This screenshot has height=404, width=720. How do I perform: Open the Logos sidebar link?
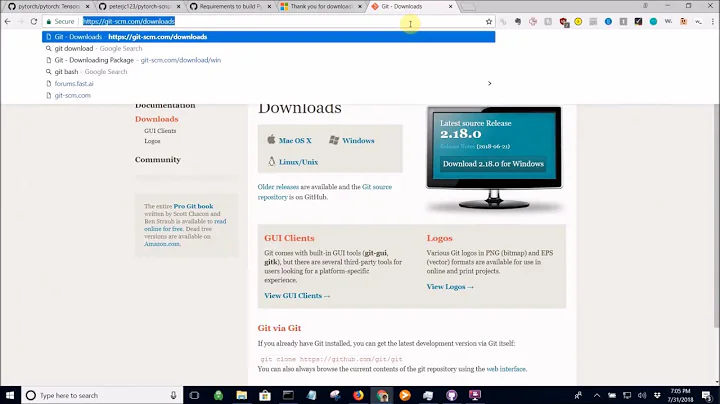[x=152, y=141]
